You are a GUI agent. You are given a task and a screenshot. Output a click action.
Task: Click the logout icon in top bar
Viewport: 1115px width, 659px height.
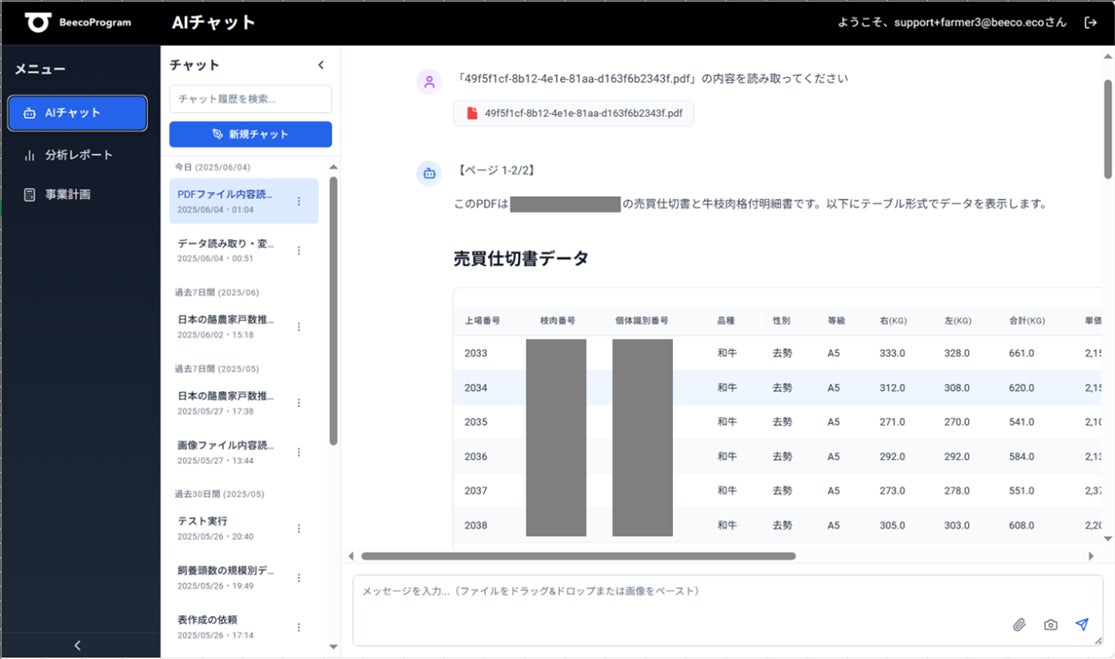tap(1090, 23)
